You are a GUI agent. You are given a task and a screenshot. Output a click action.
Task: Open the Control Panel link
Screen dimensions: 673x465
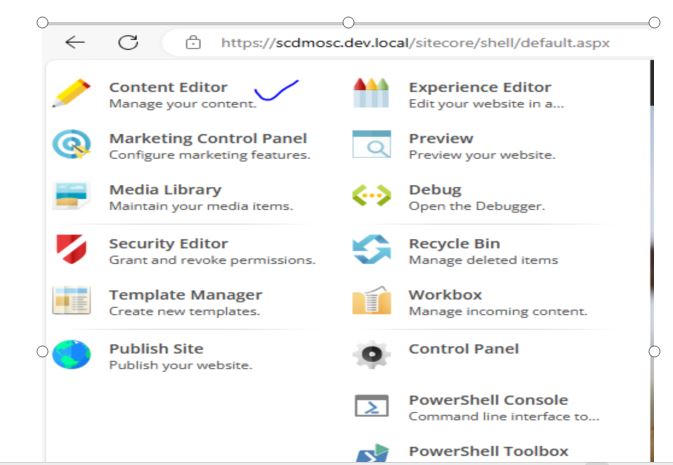464,349
